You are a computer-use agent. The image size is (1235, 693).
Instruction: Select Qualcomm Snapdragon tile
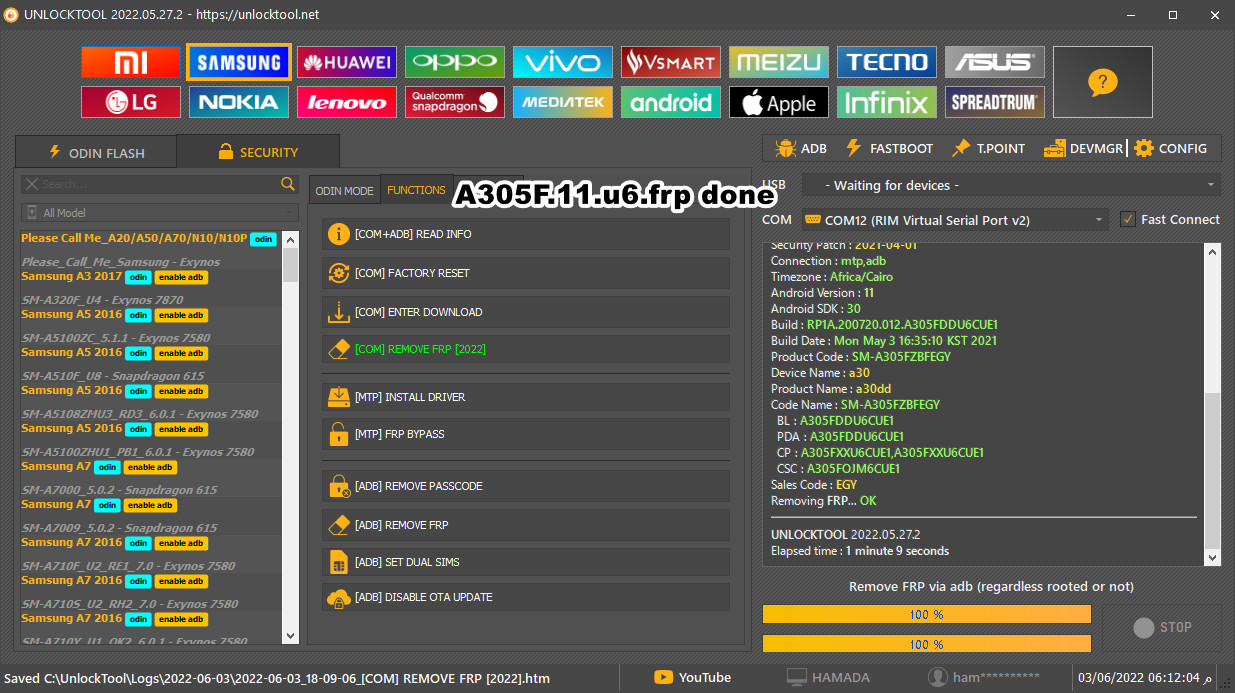tap(455, 102)
